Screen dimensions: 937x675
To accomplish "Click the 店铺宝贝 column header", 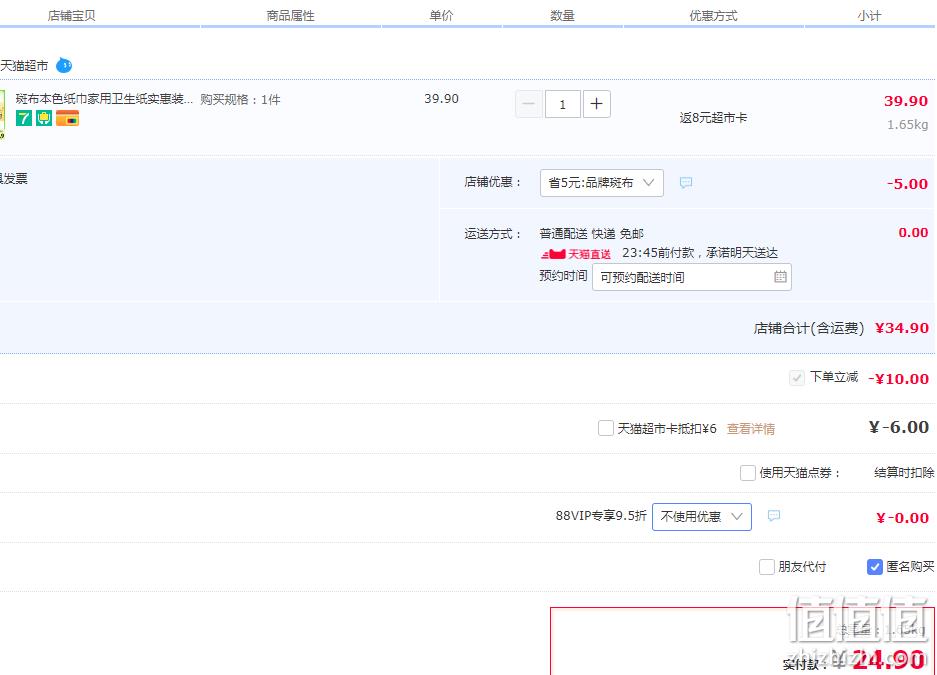I will [72, 16].
